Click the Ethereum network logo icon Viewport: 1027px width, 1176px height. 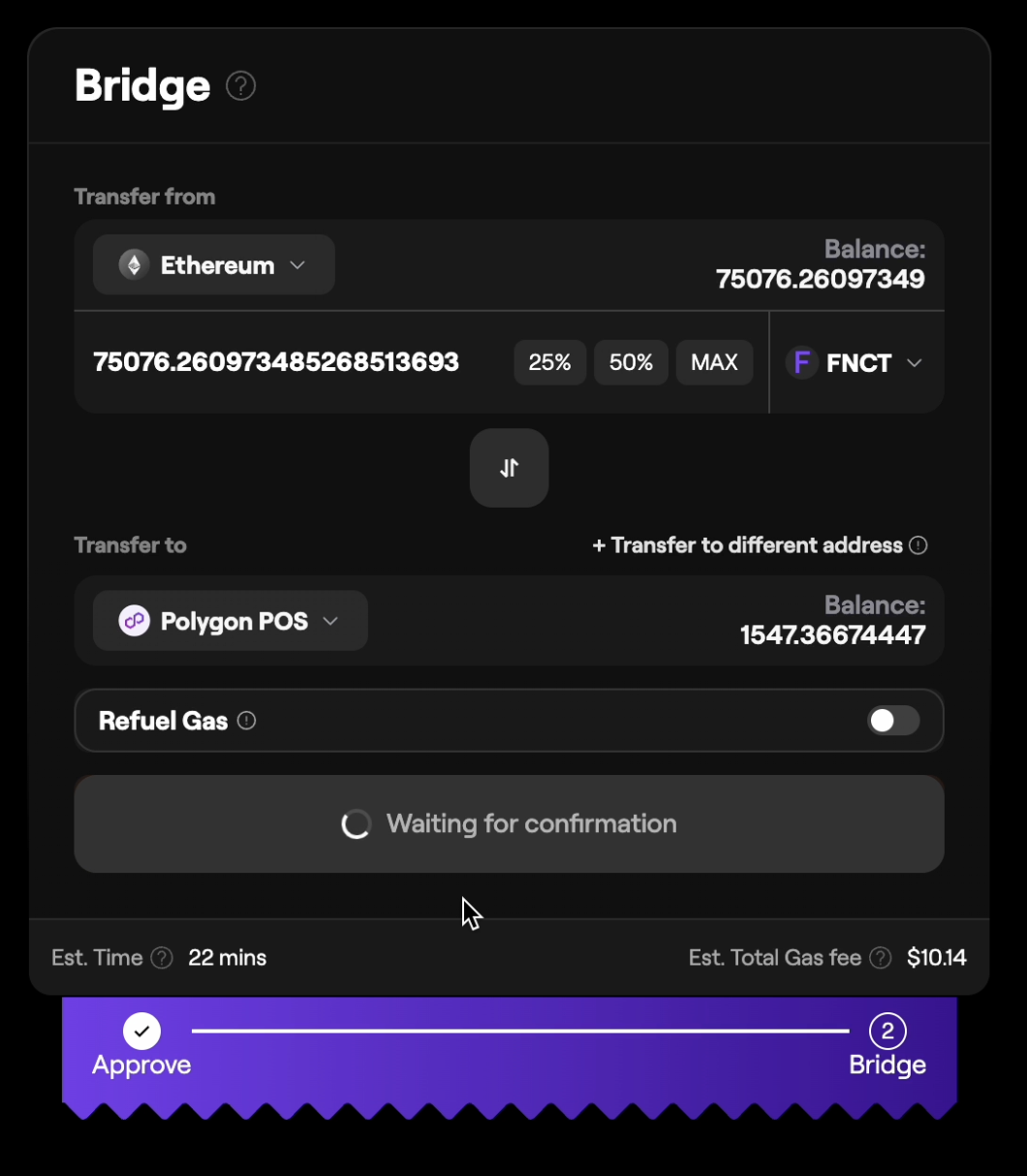point(134,265)
